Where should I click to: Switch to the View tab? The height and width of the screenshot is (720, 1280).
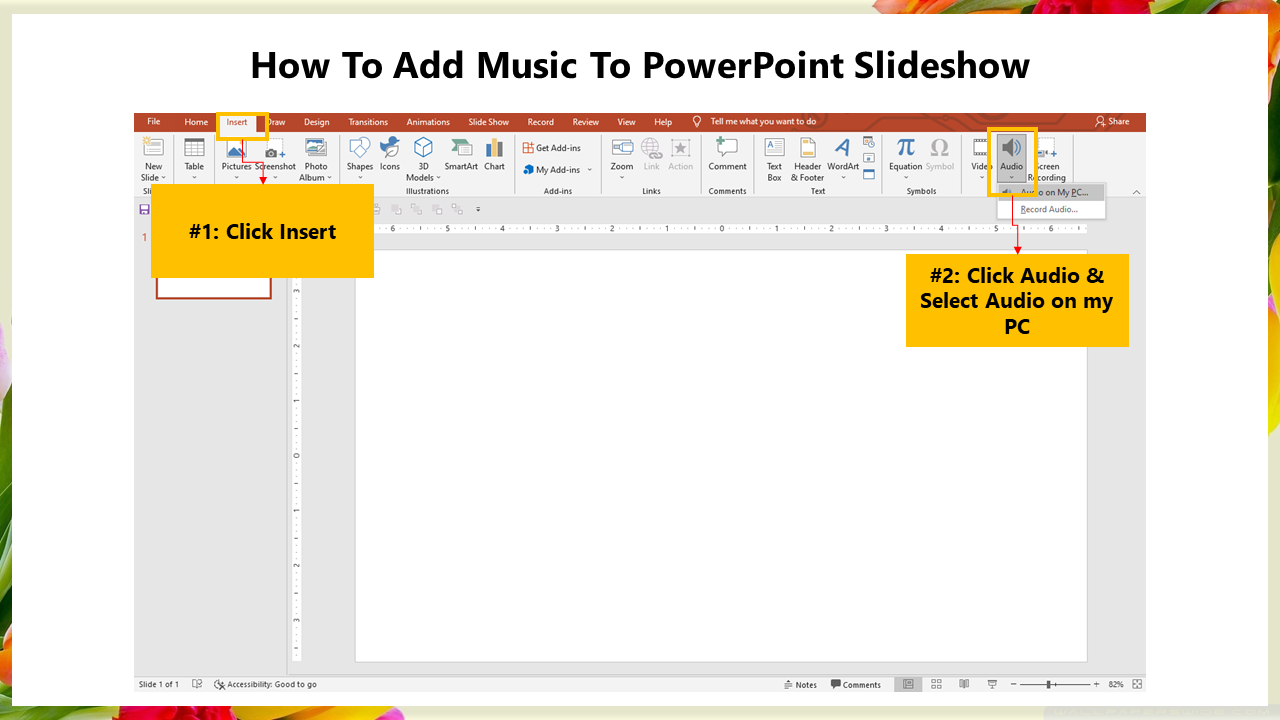pos(626,122)
